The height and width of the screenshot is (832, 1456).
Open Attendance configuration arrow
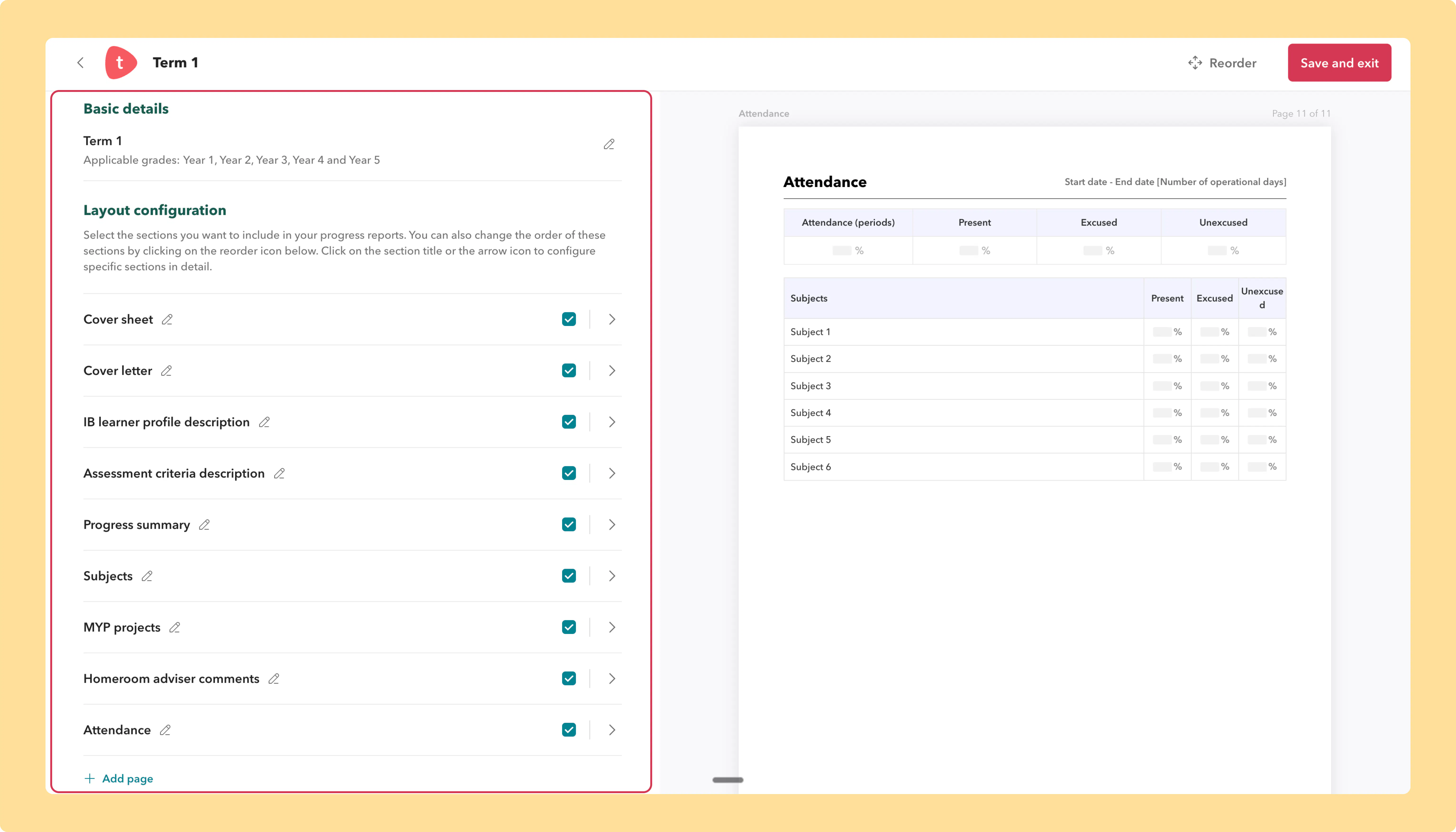(612, 730)
